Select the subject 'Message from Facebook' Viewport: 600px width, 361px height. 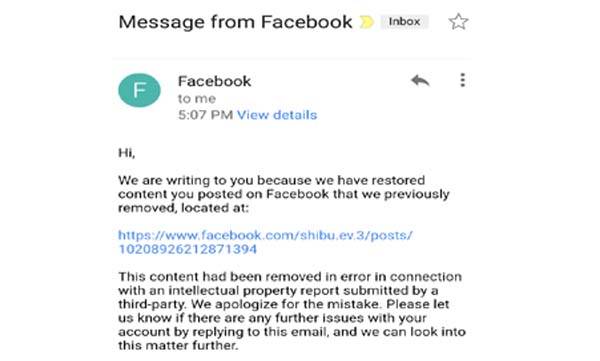[235, 22]
